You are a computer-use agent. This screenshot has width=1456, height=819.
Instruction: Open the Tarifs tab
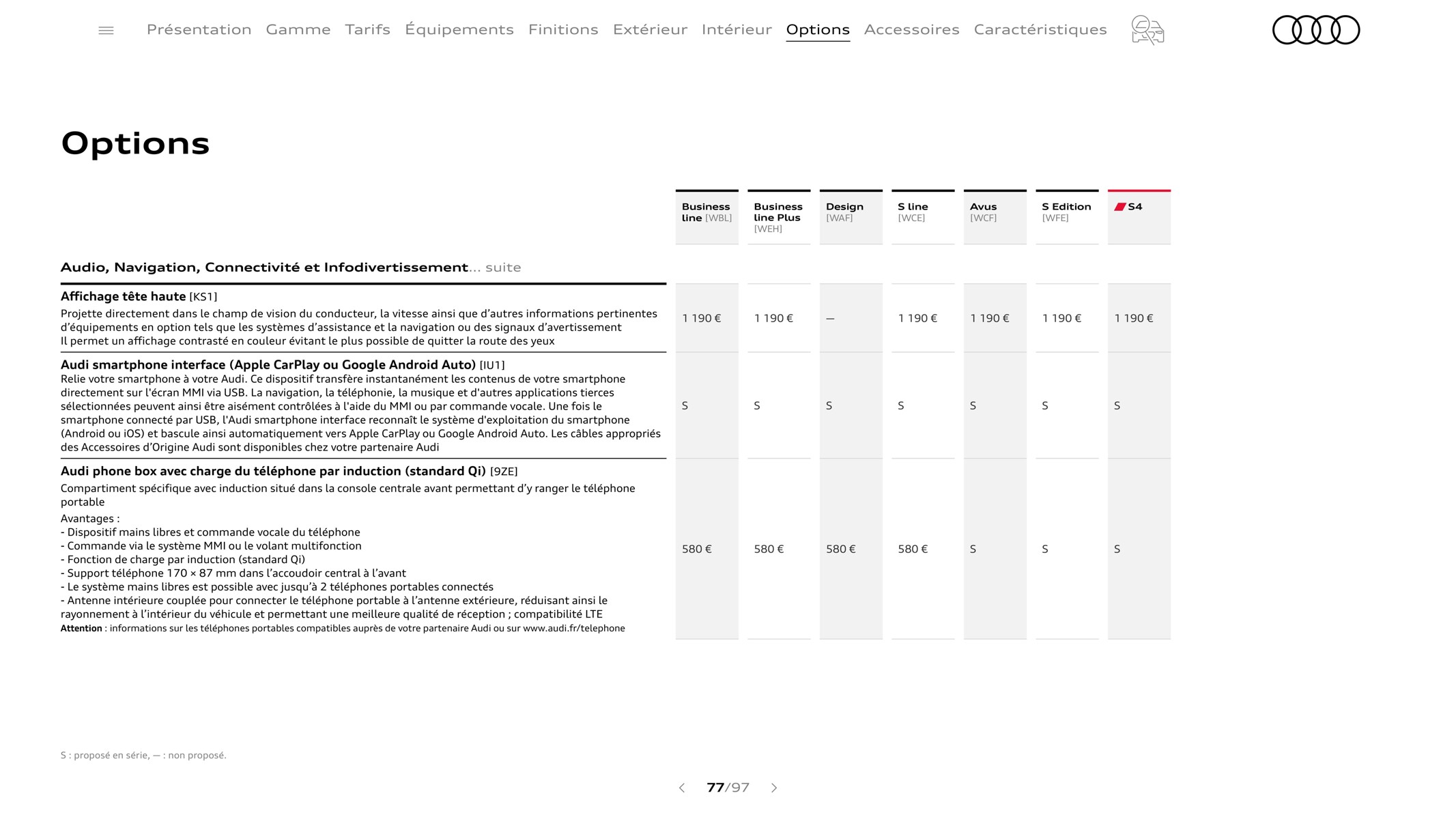click(x=367, y=29)
